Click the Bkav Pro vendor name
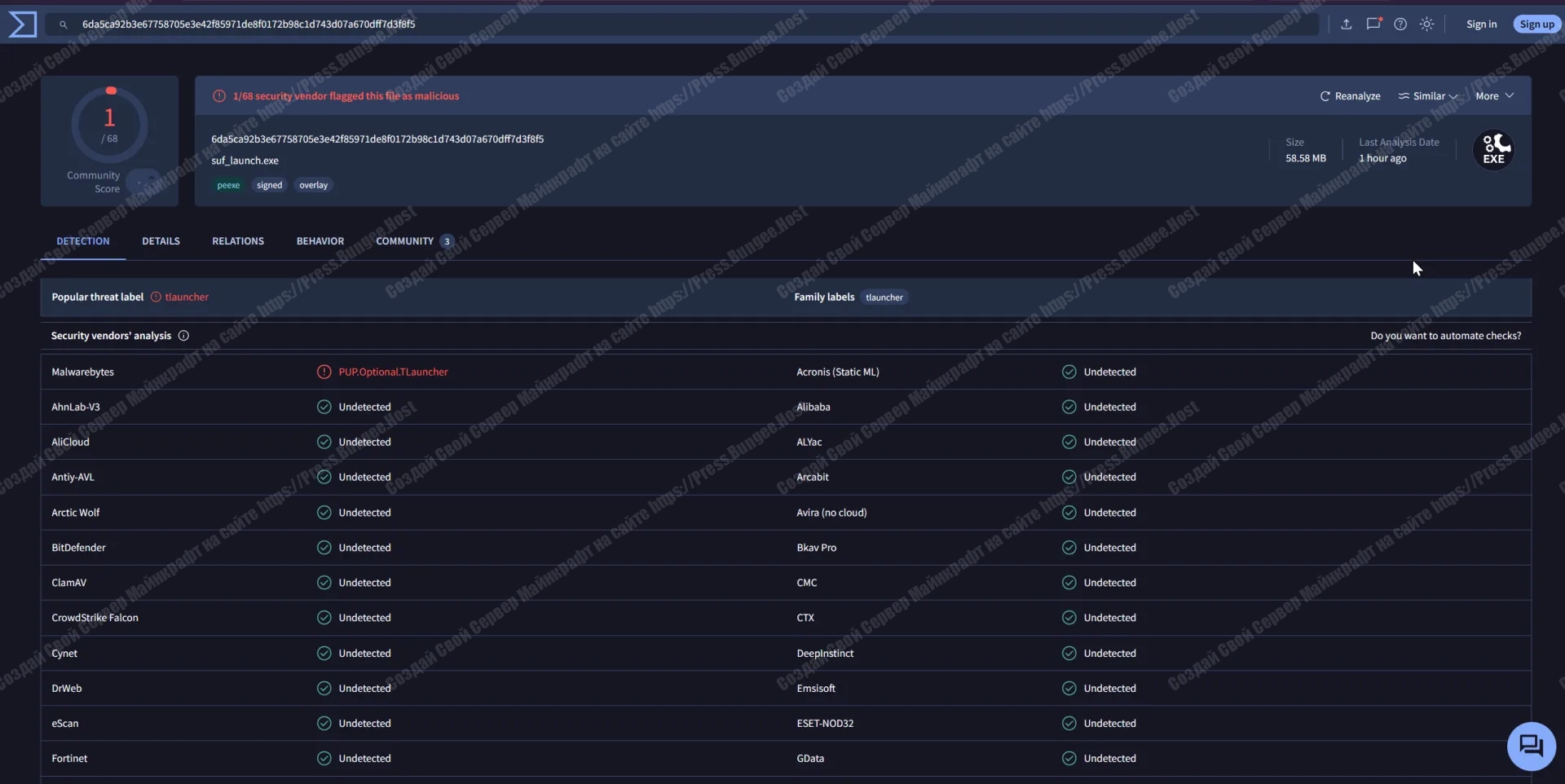 [816, 548]
